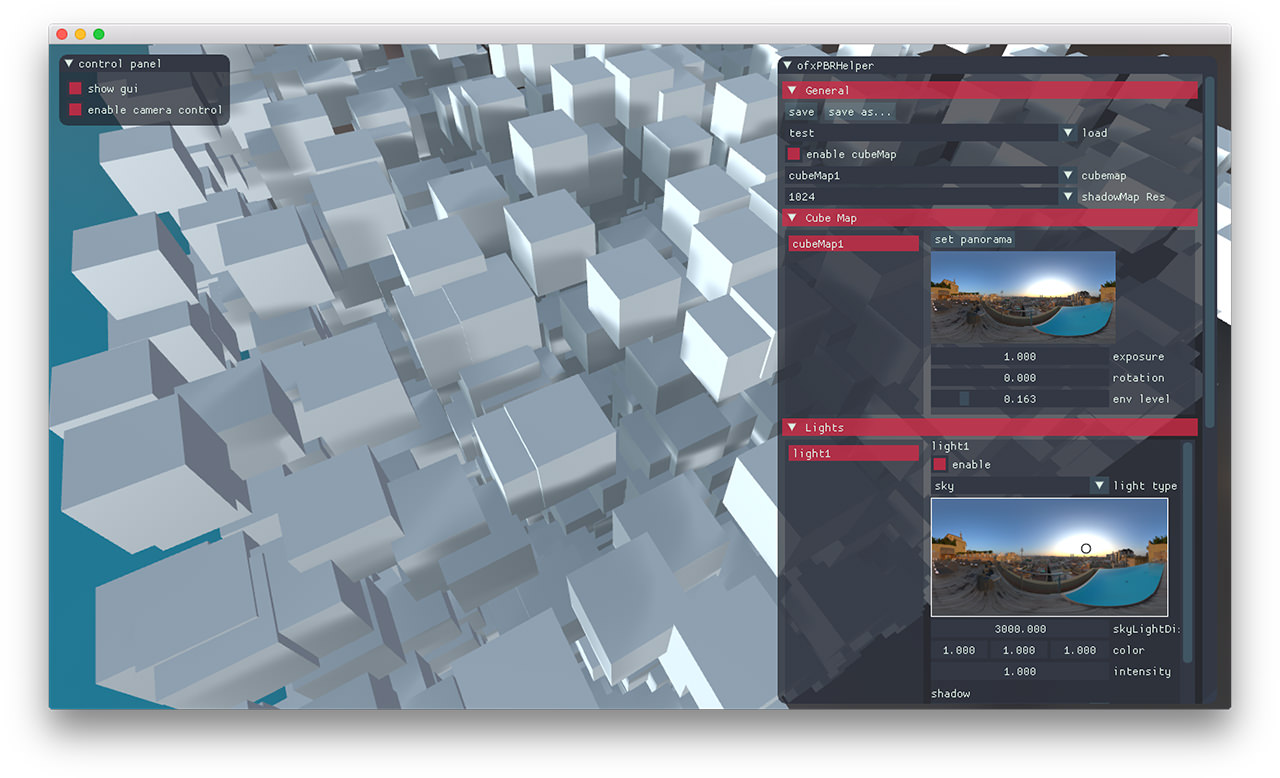
Task: Click the Lights panel inner scrollbar
Action: click(x=1188, y=552)
